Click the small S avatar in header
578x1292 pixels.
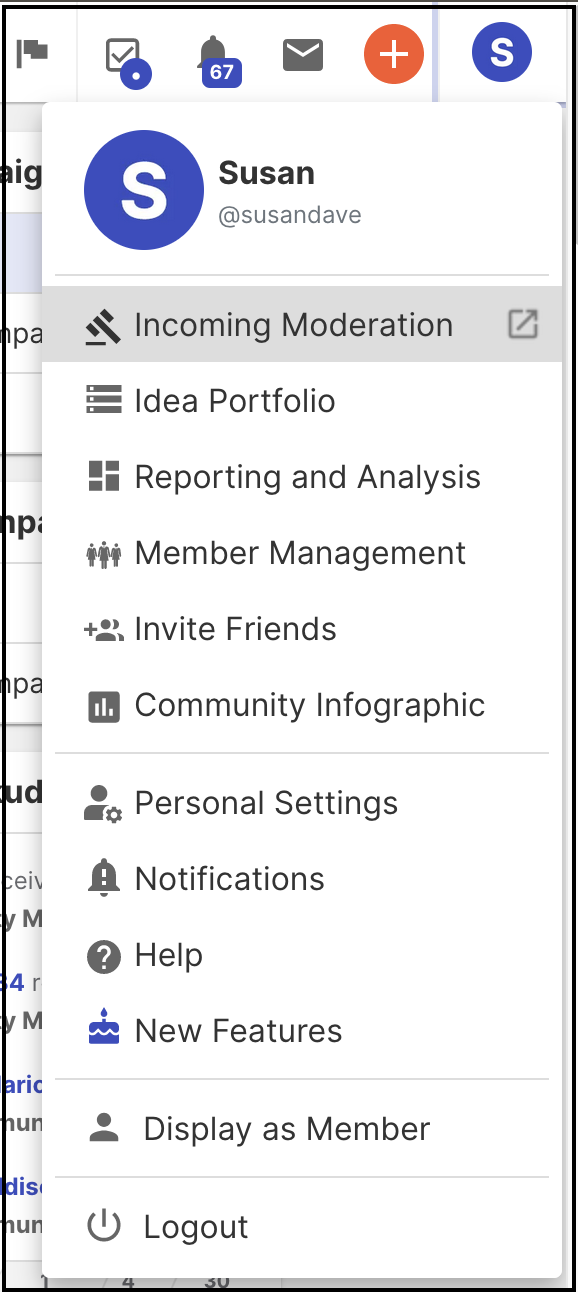(x=502, y=52)
